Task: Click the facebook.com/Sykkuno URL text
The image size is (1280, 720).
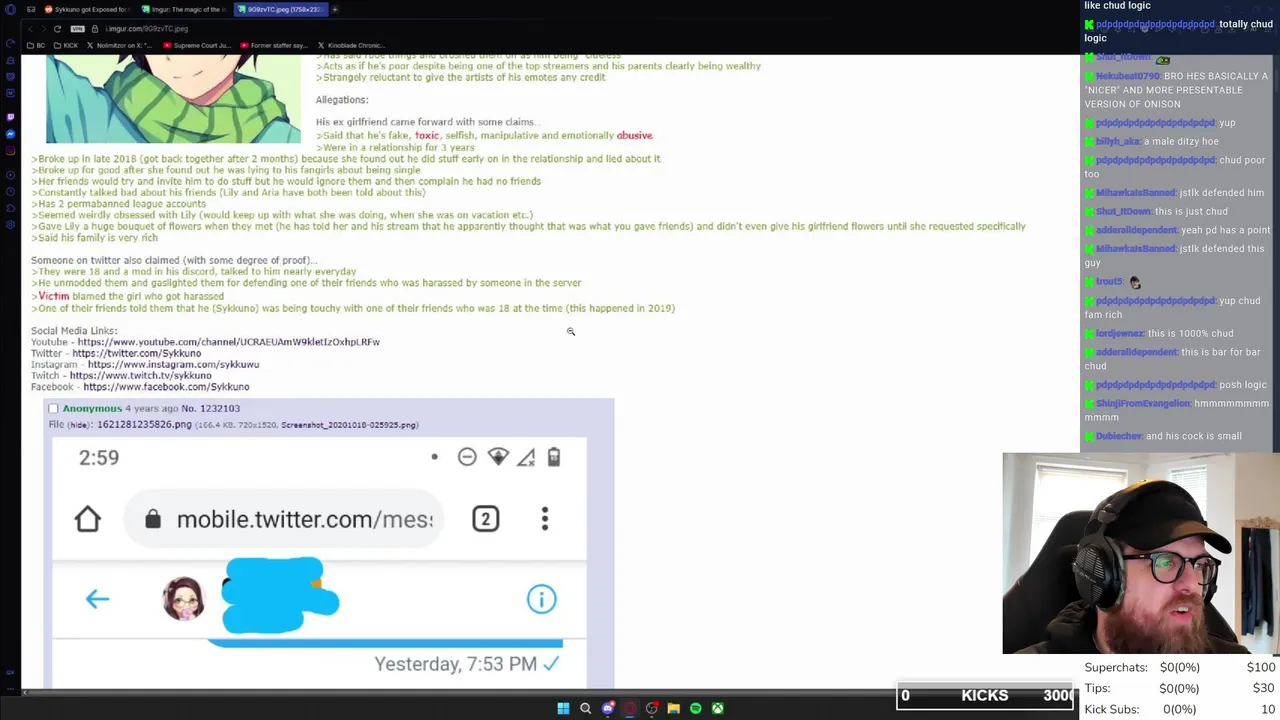Action: (166, 387)
